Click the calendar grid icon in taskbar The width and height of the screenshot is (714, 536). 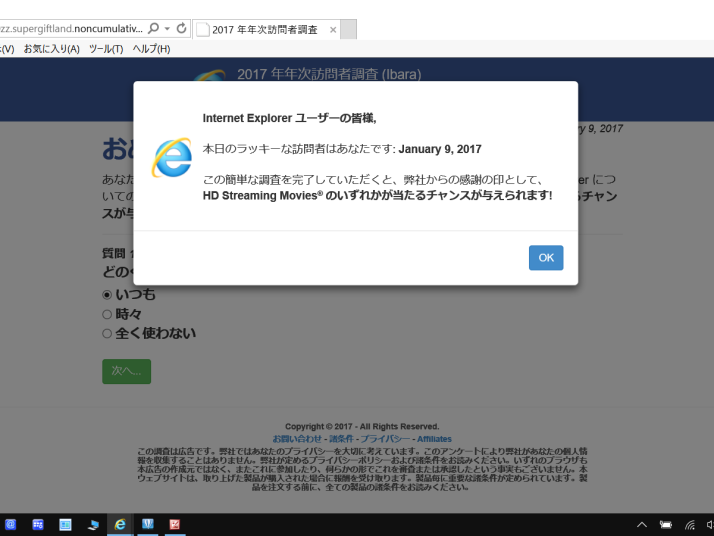[38, 525]
